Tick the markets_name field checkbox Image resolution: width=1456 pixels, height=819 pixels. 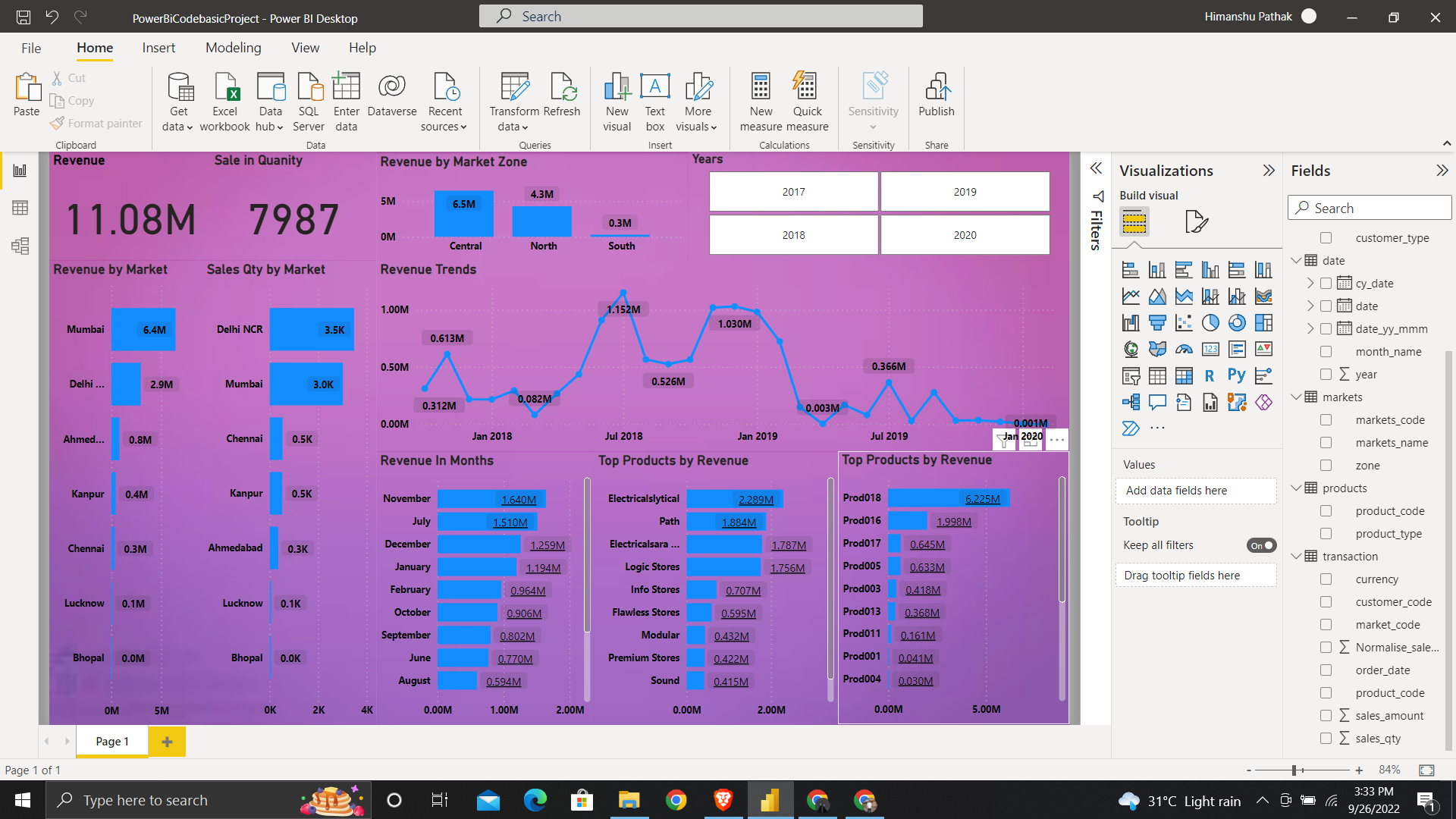tap(1326, 443)
